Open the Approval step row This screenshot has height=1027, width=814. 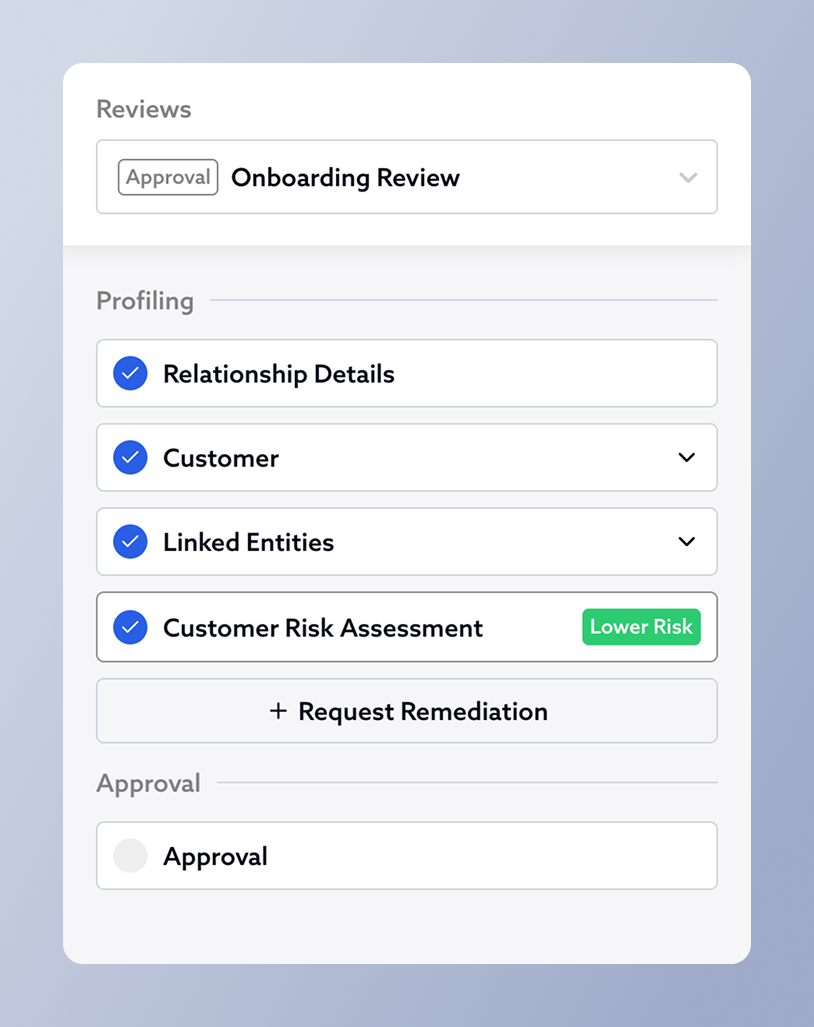click(x=406, y=856)
